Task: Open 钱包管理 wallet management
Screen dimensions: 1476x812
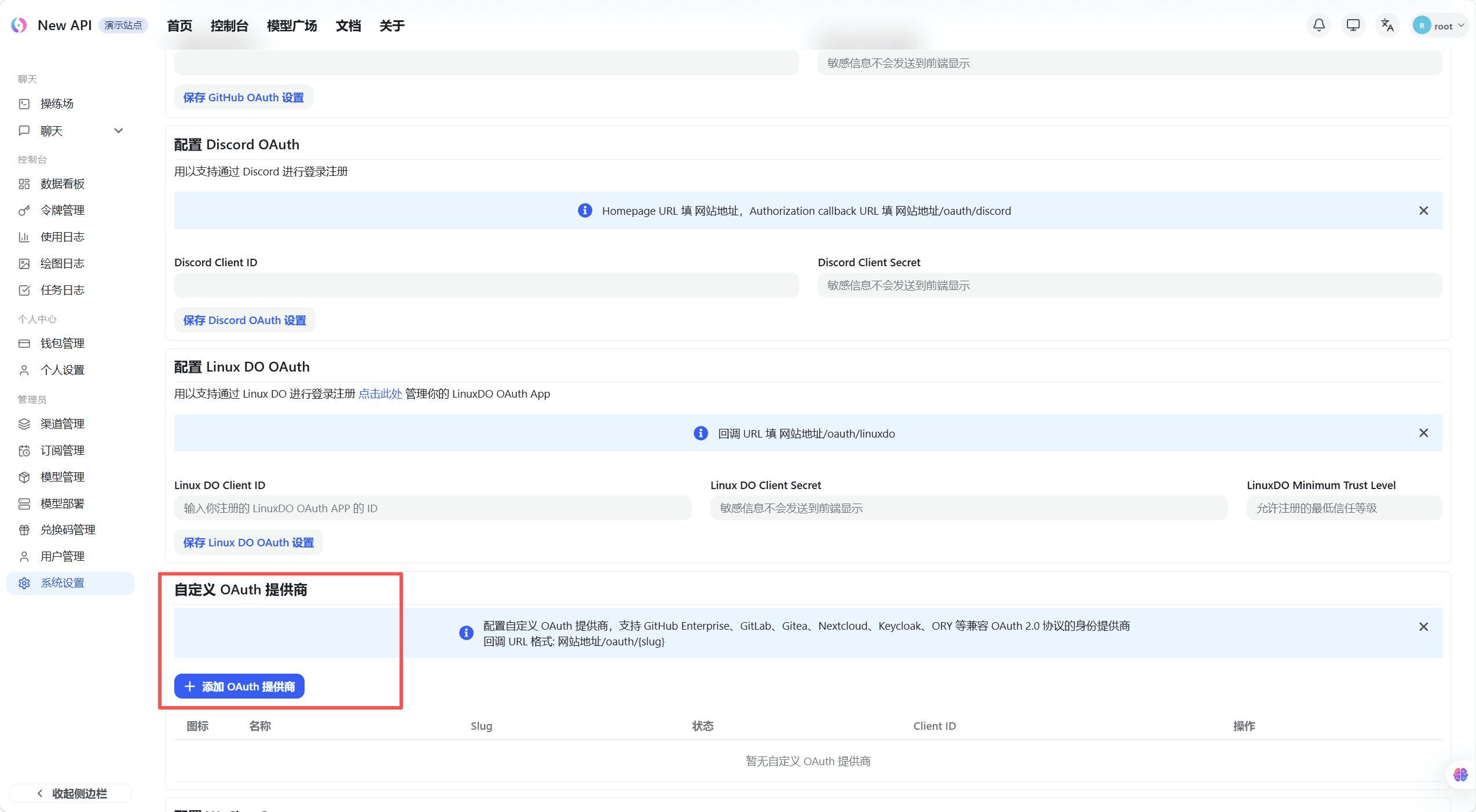Action: [x=61, y=343]
